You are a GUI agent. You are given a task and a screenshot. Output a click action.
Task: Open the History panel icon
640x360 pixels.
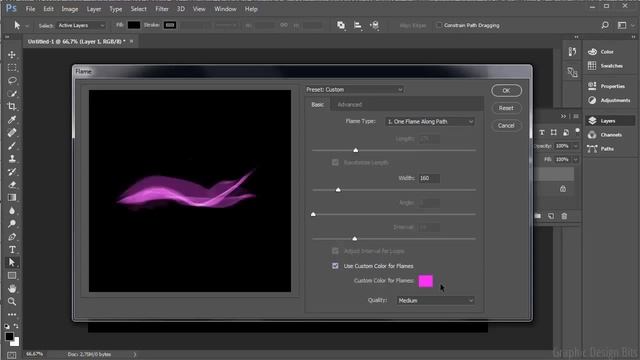point(572,51)
